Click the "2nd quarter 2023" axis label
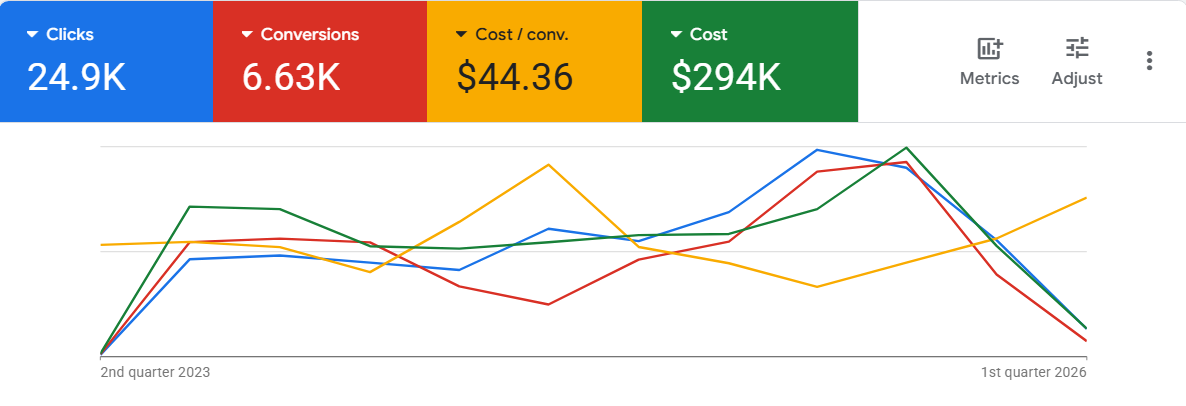Screen dimensions: 1186x406 [x=155, y=372]
